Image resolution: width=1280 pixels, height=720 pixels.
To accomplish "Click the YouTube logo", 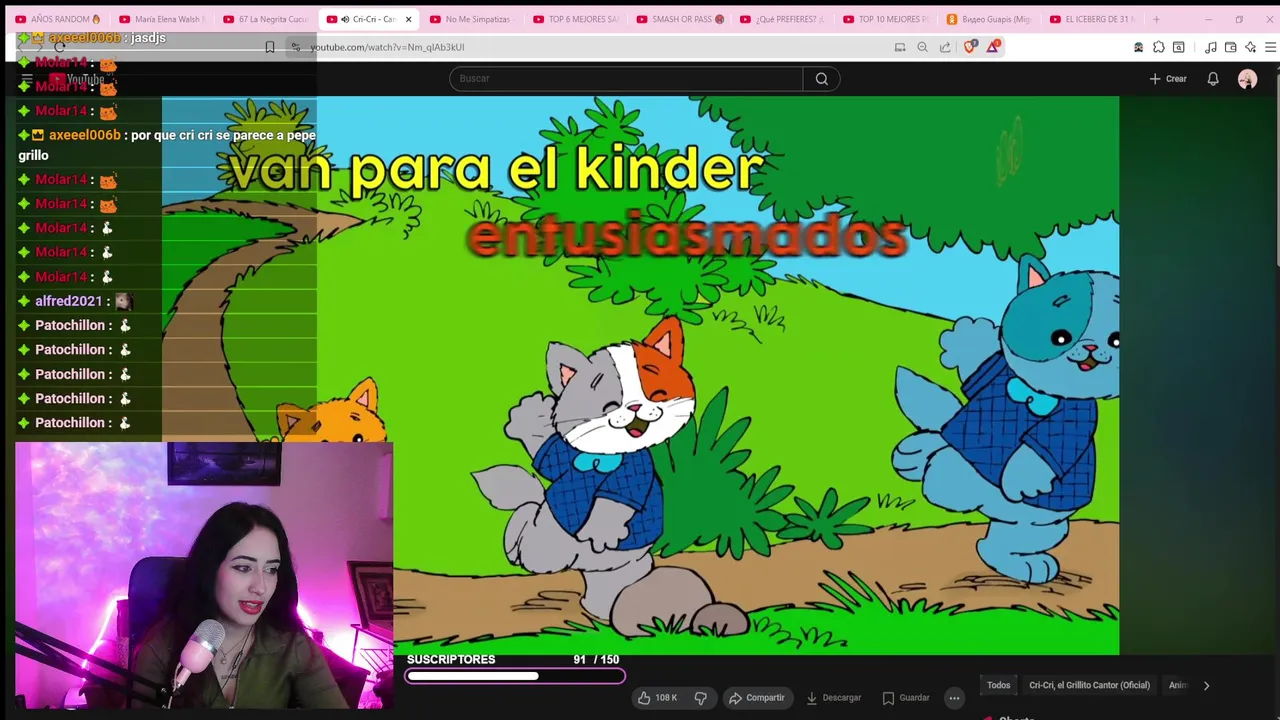I will 77,79.
